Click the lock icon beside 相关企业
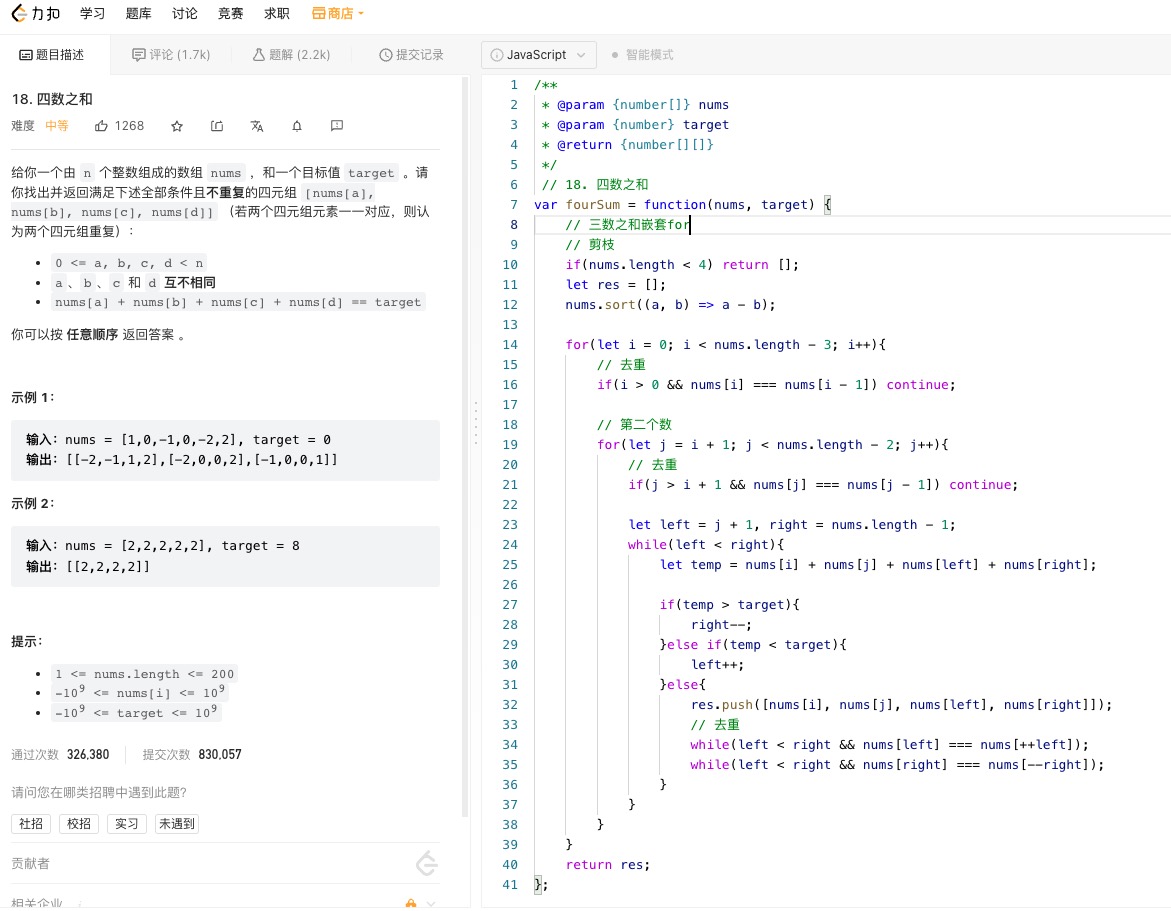This screenshot has width=1171, height=911. (x=411, y=904)
